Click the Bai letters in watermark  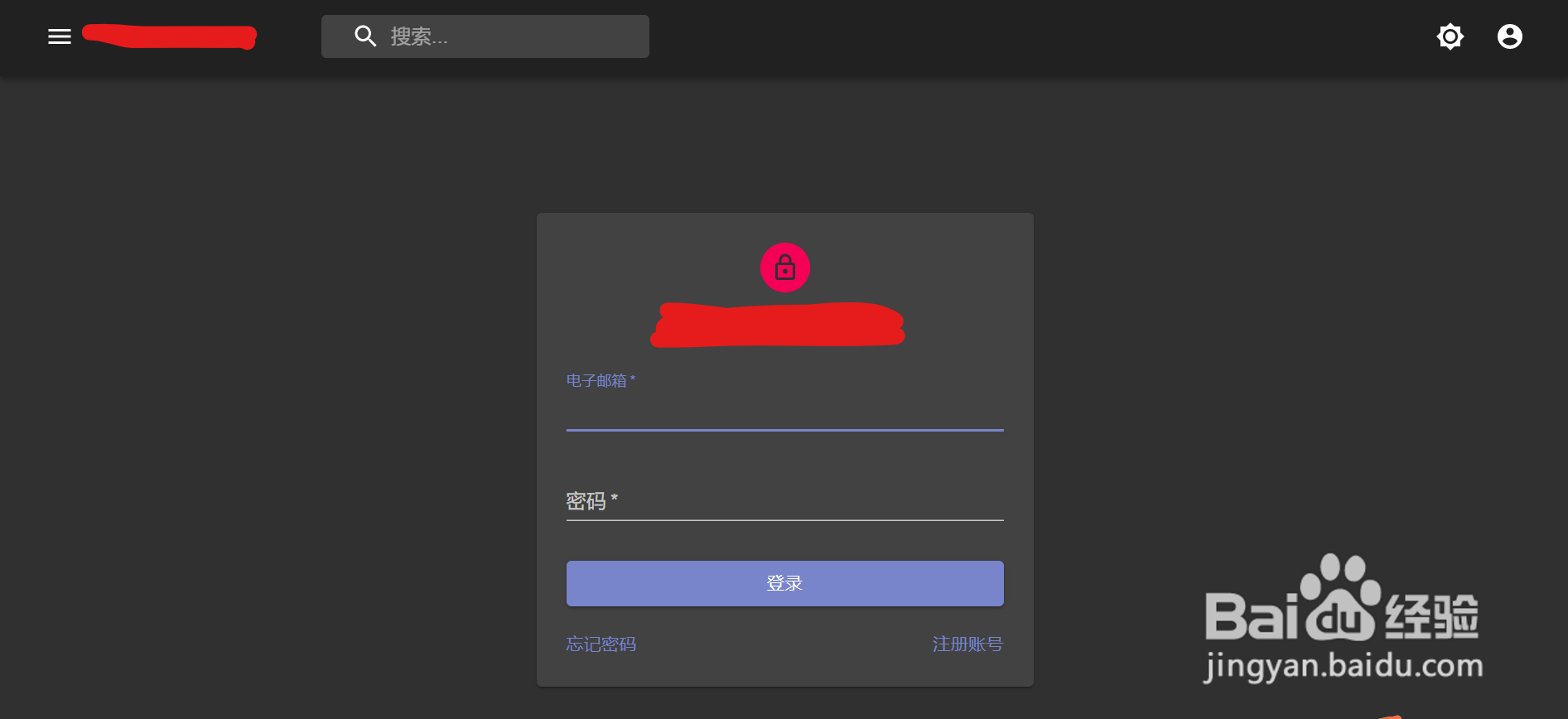[1252, 616]
